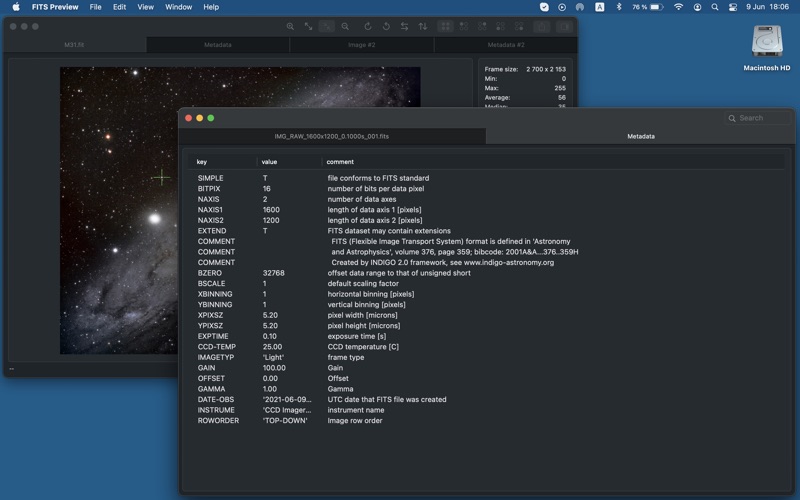
Task: Rotate the image counterclockwise
Action: coord(386,27)
